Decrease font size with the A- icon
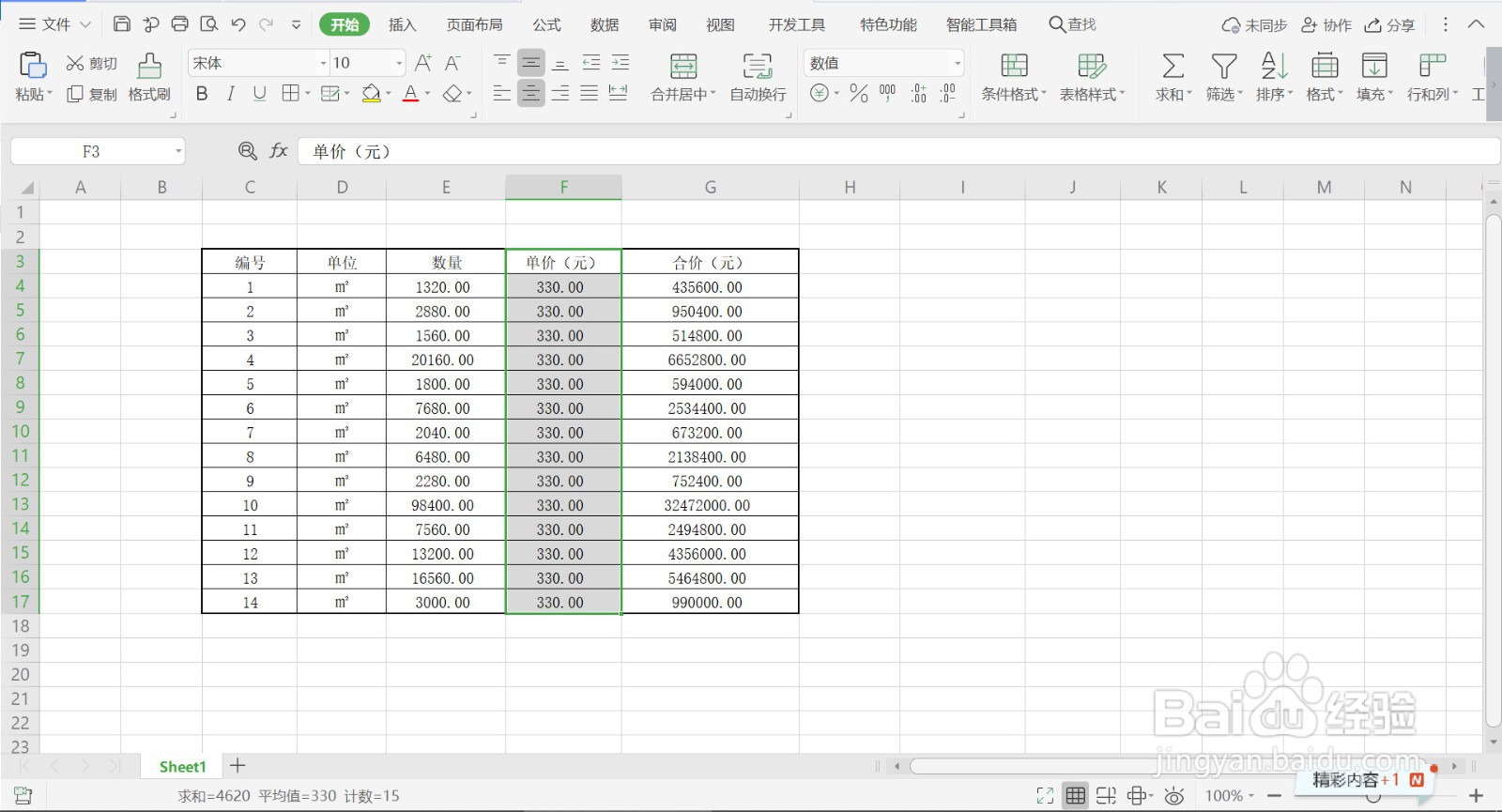Screen dimensions: 1502x812 point(452,63)
